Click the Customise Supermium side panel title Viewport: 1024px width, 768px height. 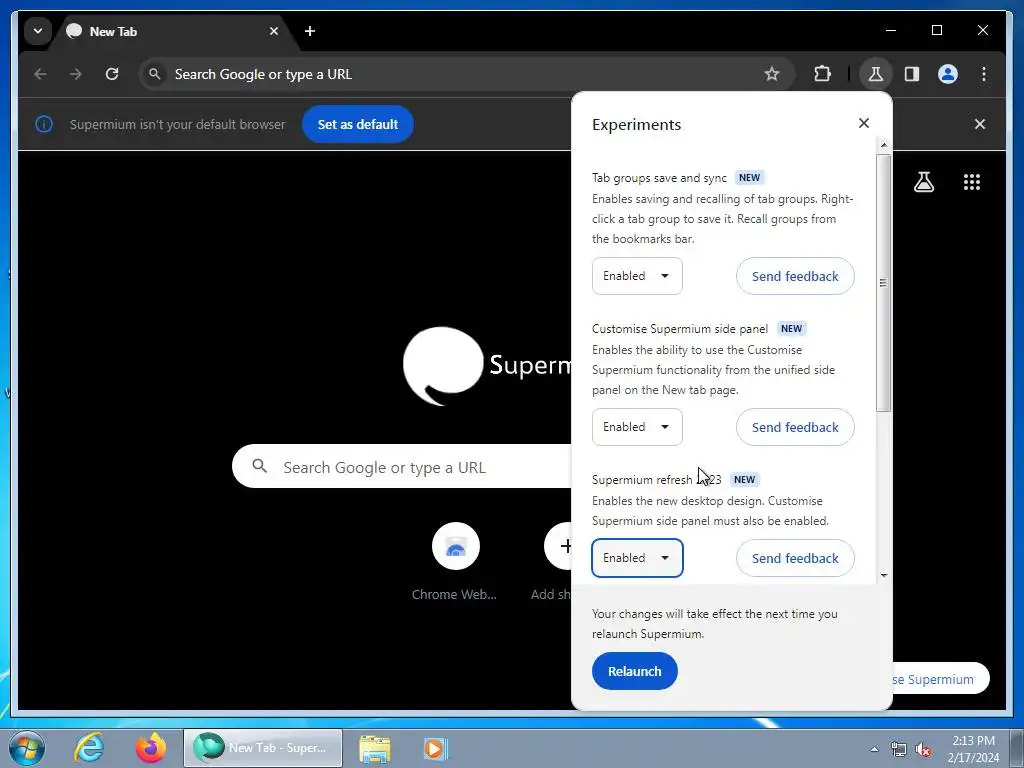click(680, 328)
